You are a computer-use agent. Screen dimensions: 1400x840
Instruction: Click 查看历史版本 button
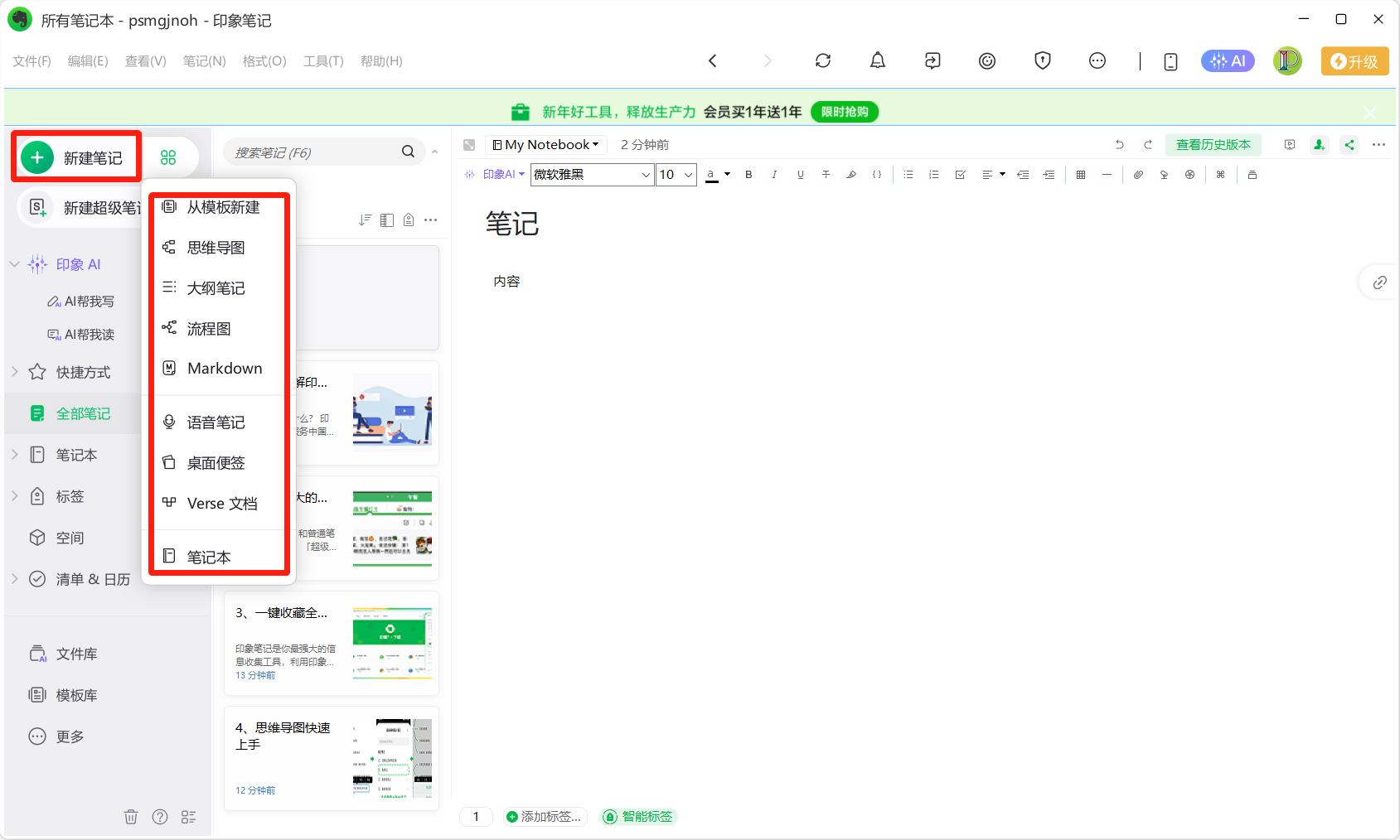click(x=1213, y=145)
